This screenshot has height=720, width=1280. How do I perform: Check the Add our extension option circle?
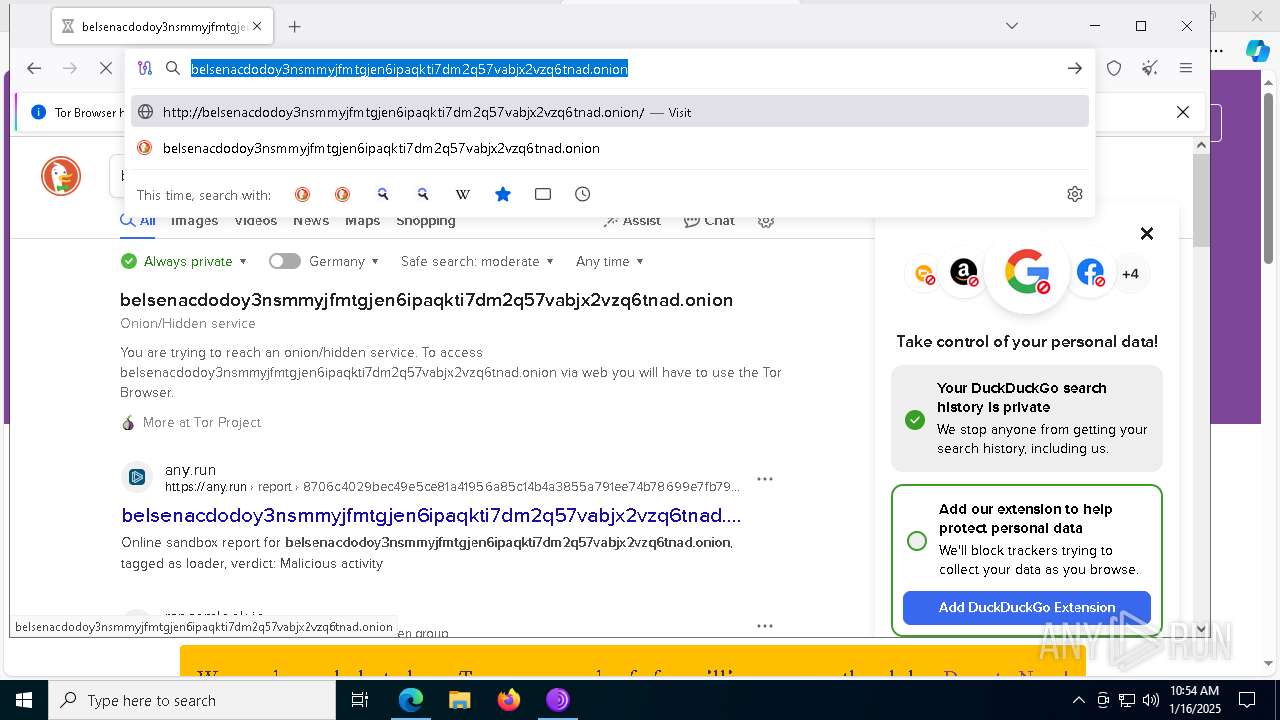pyautogui.click(x=917, y=541)
